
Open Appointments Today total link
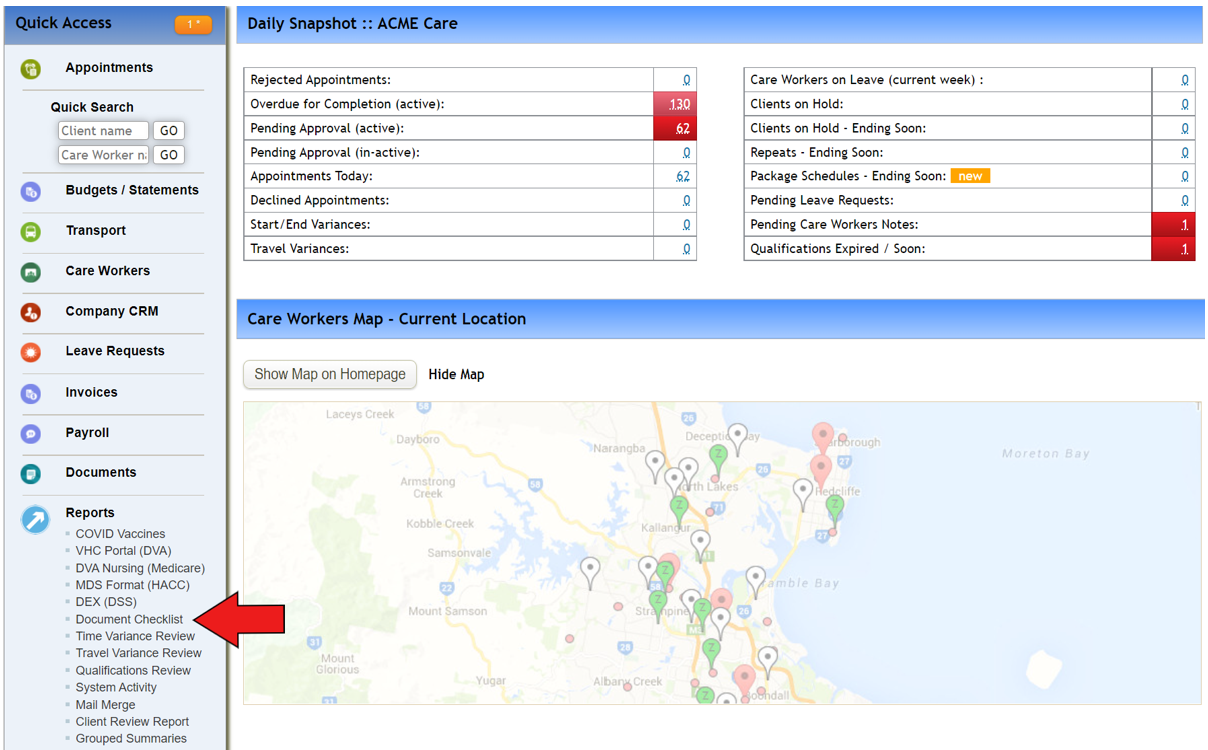click(x=684, y=176)
